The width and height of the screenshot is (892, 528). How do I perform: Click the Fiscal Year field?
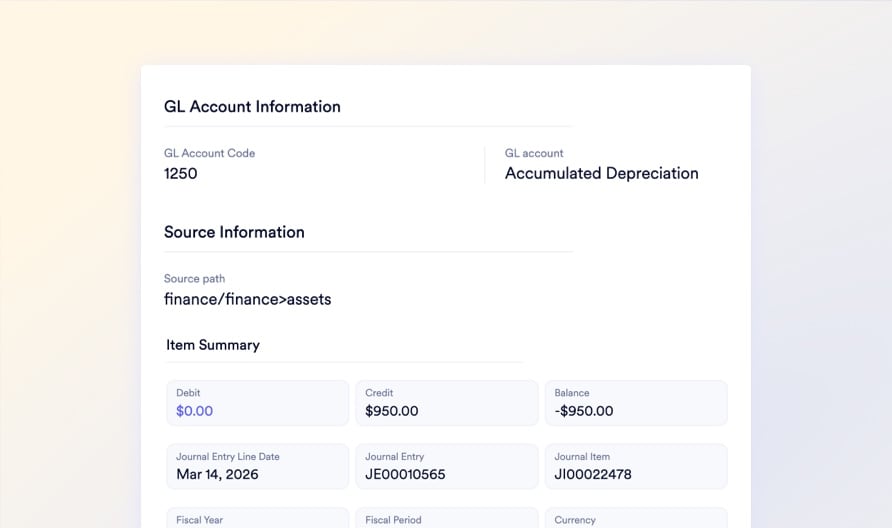pos(257,519)
